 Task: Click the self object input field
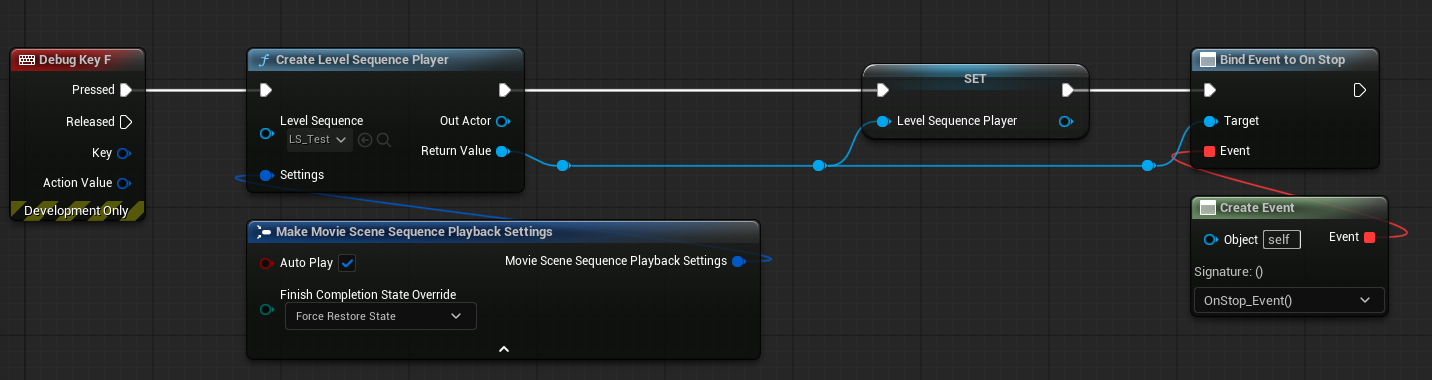pyautogui.click(x=1282, y=239)
